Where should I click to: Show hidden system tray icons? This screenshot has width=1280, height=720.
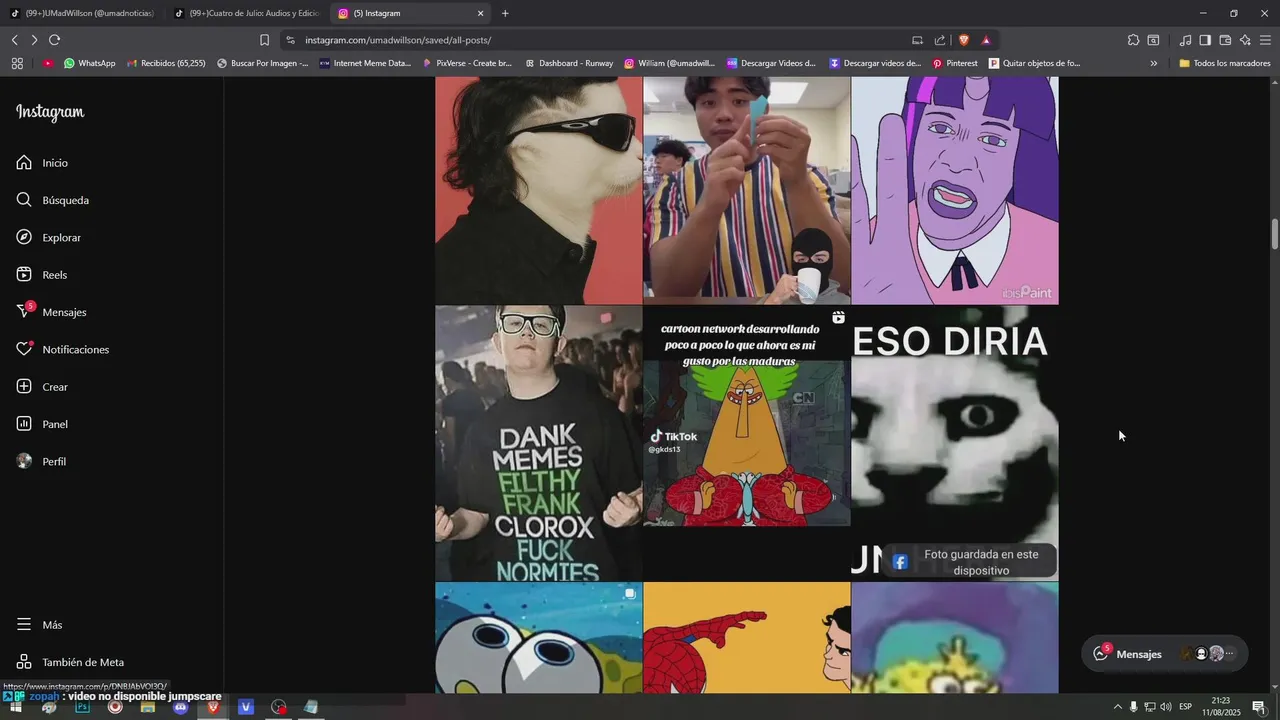pos(1117,707)
